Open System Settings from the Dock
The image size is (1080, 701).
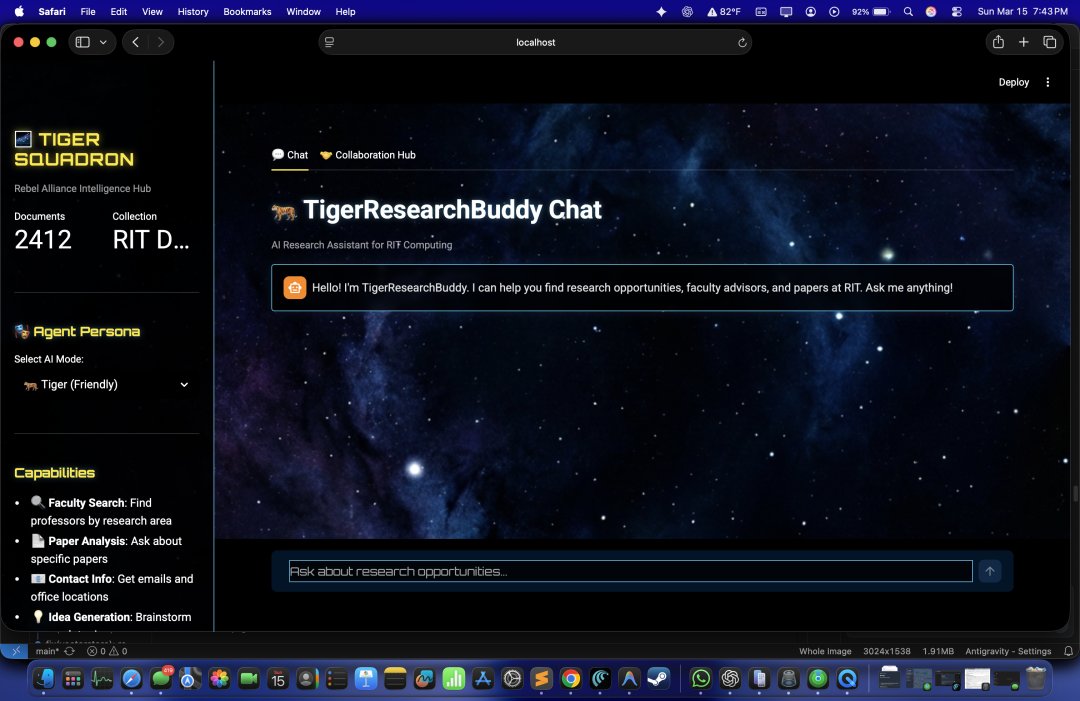512,679
